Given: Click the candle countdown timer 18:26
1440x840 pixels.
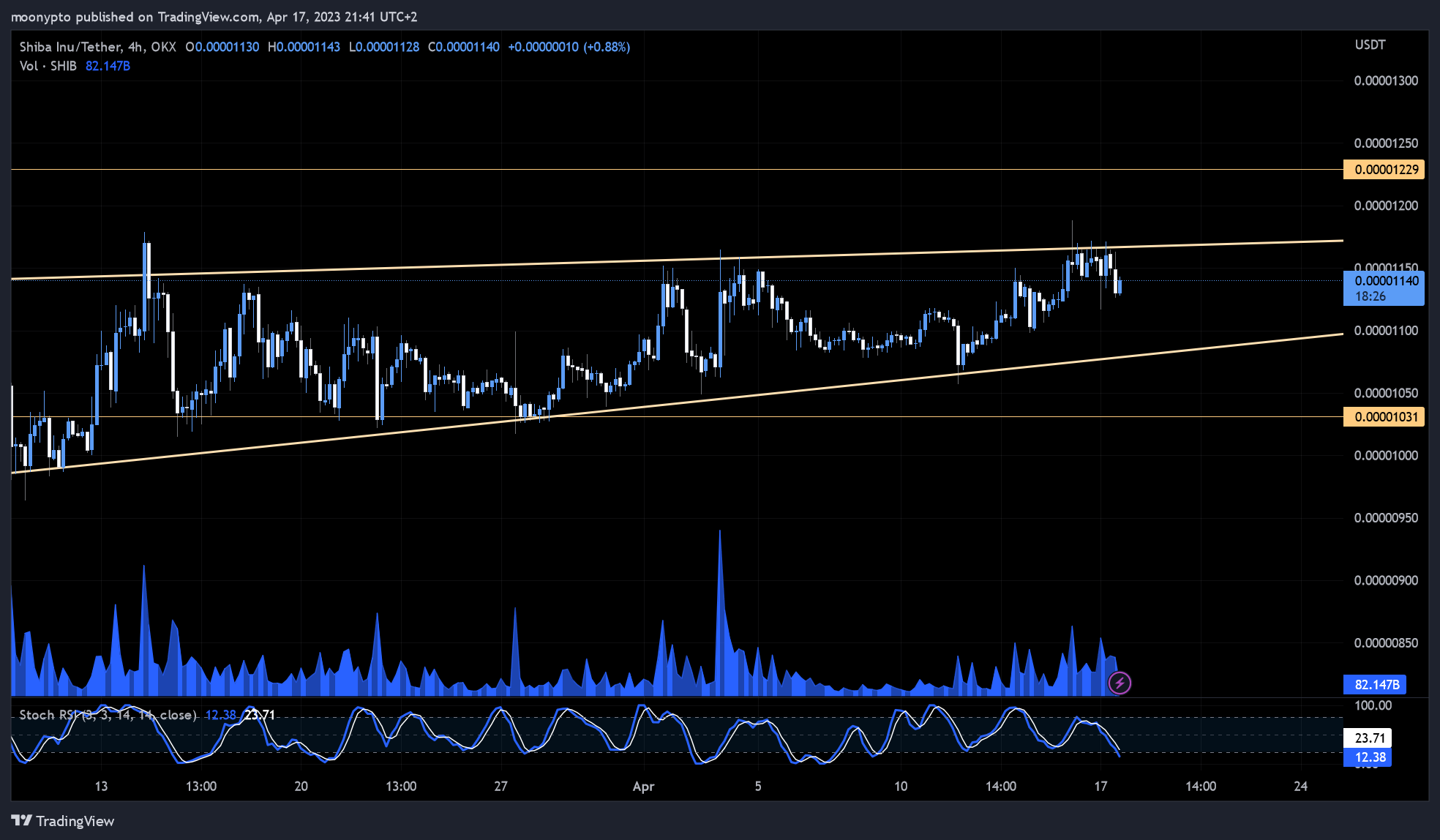Looking at the screenshot, I should click(x=1370, y=297).
